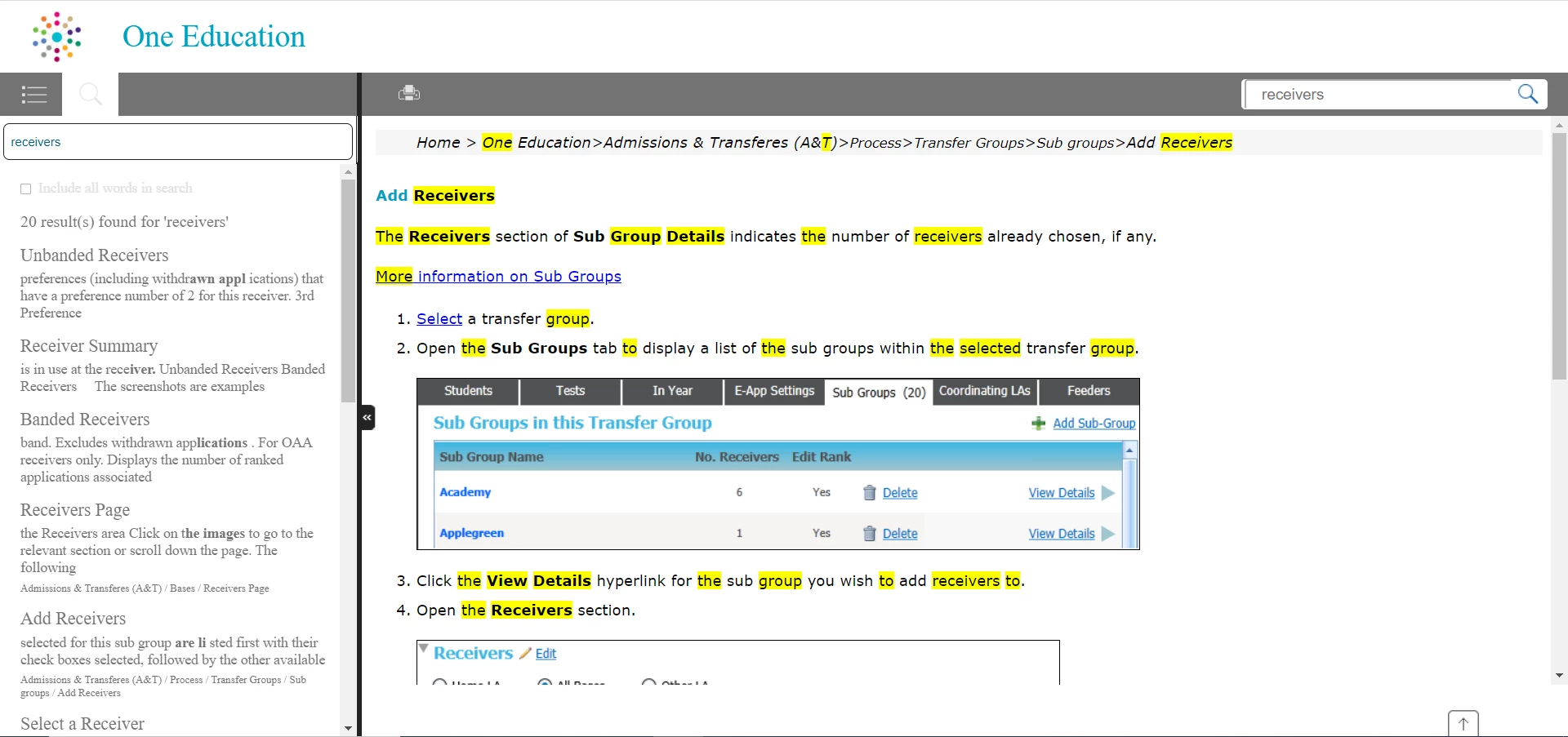1568x737 pixels.
Task: Open the Students tab
Action: 468,391
